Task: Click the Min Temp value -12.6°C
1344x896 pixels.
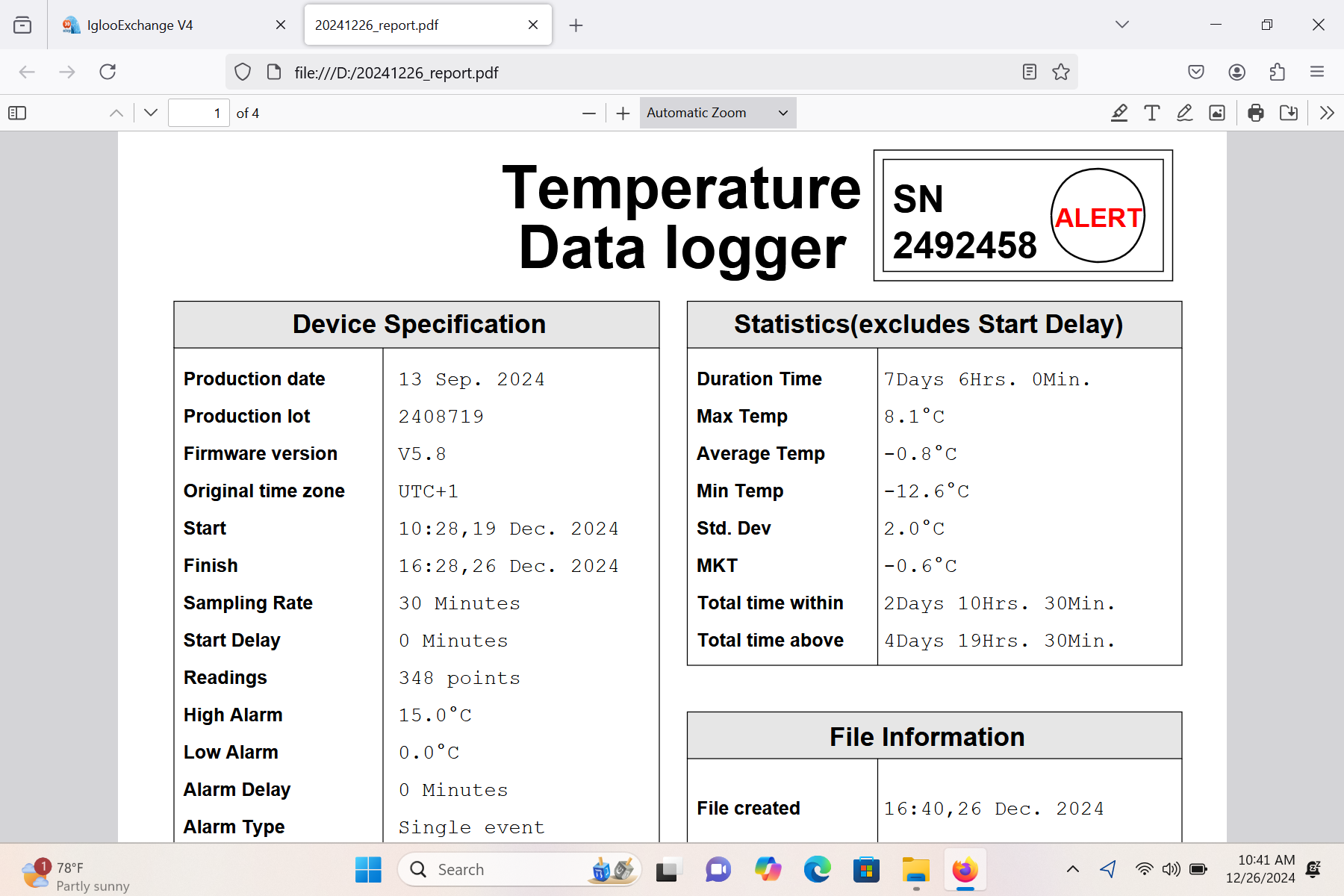Action: point(927,491)
